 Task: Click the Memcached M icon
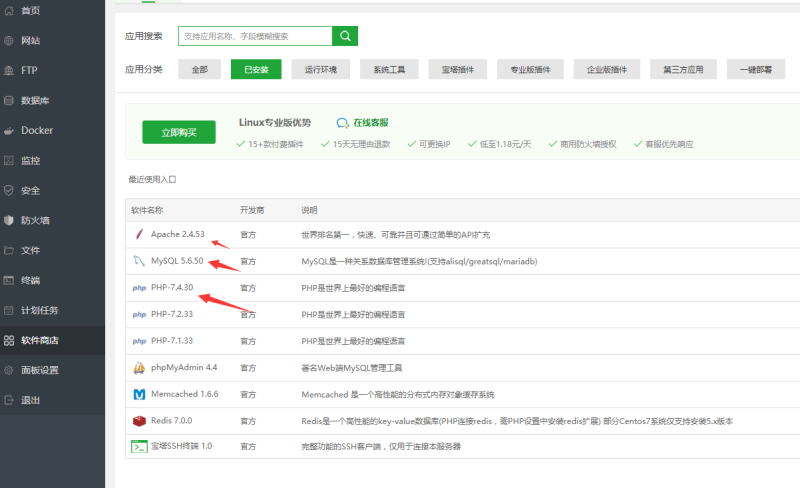tap(139, 394)
